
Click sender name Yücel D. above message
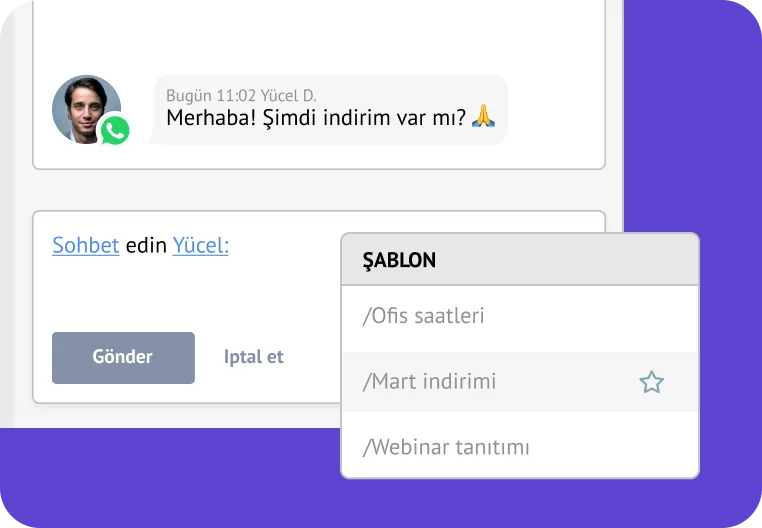point(289,96)
